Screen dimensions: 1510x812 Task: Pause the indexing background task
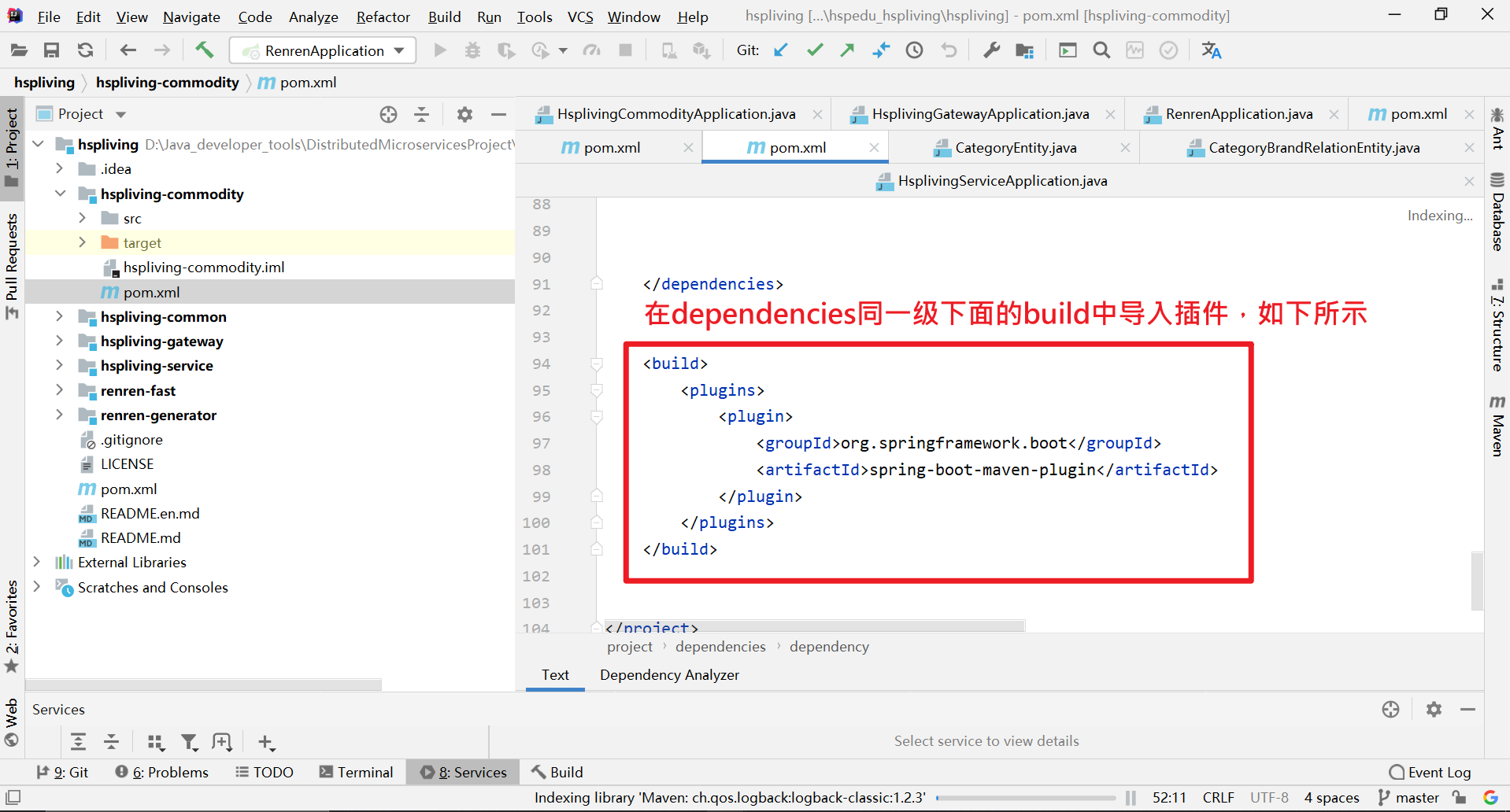1131,798
